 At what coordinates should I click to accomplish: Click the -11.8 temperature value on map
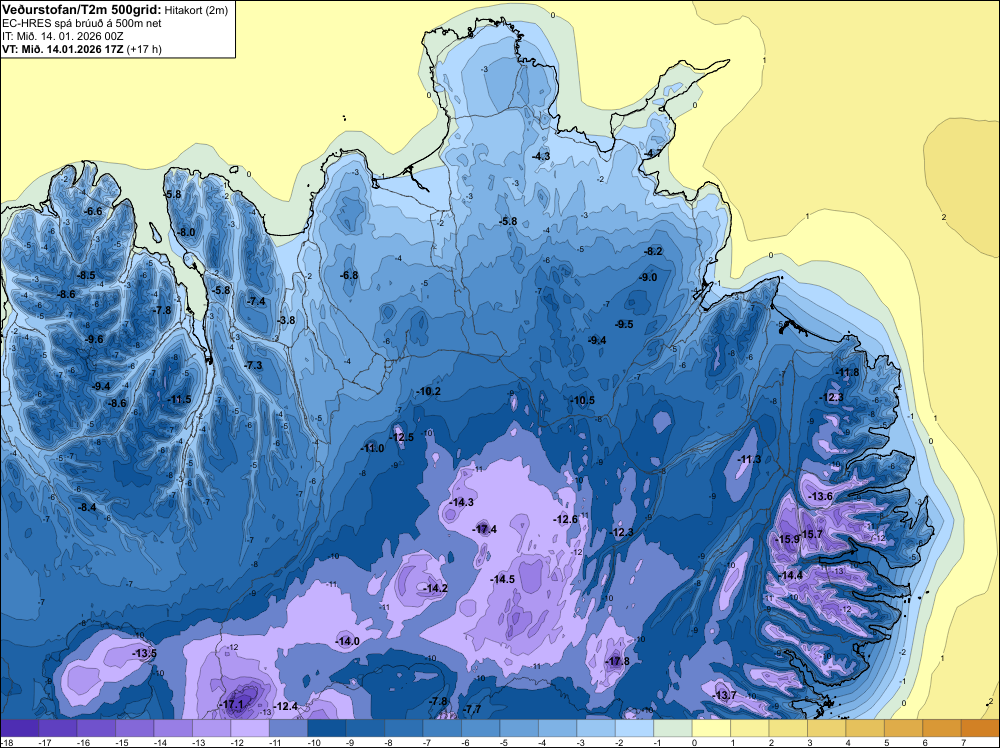click(x=847, y=372)
